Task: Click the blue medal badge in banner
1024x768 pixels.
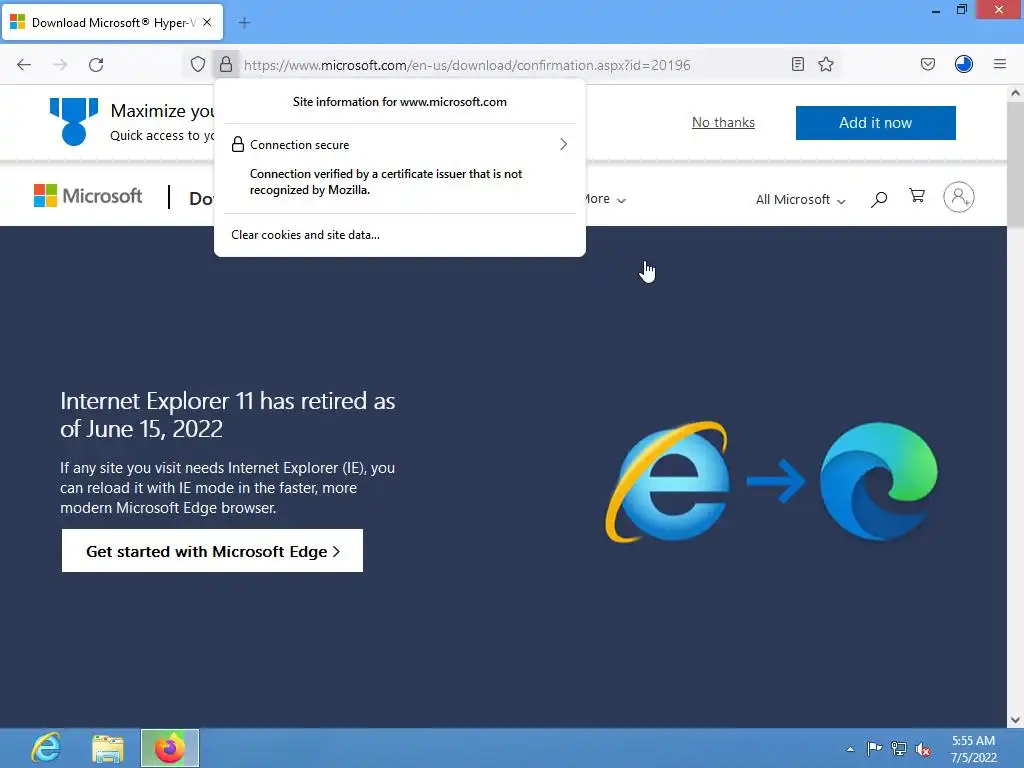Action: 74,121
